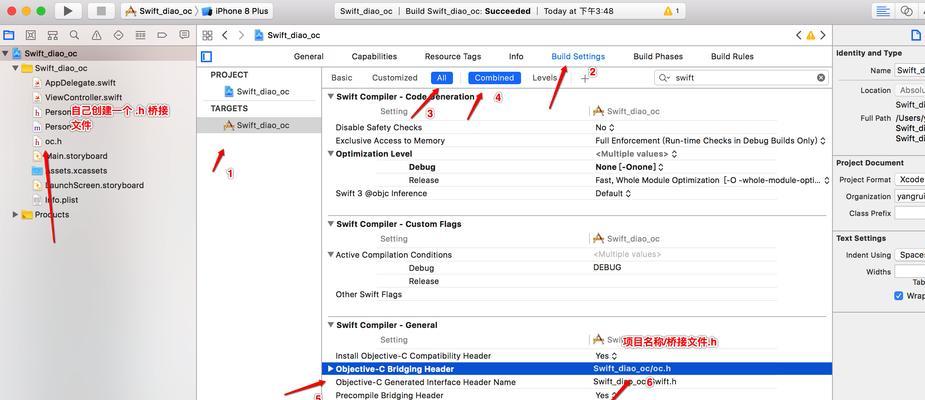Open Exclusive Access to Memory dropdown
Screen dimensions: 925x400
710,141
